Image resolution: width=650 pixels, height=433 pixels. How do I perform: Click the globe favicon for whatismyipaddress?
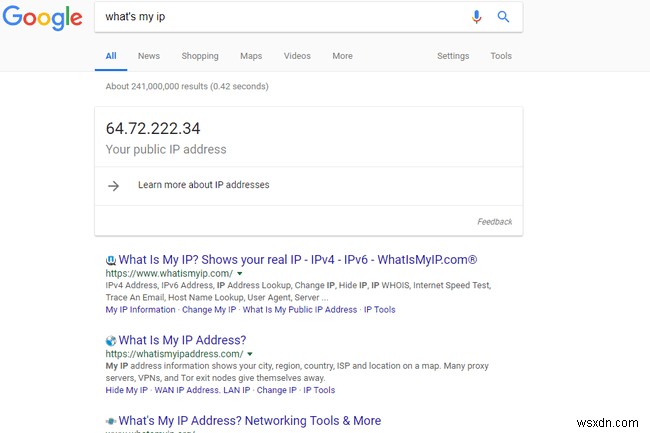pyautogui.click(x=110, y=341)
